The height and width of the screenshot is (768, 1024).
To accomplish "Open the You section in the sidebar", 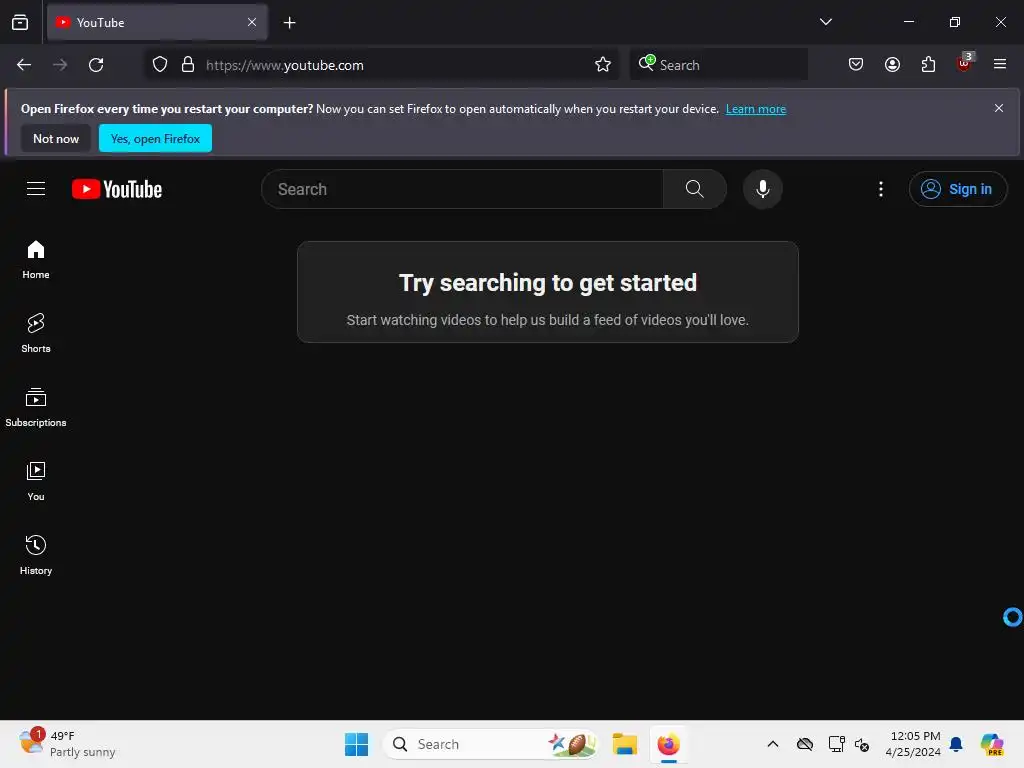I will 36,481.
